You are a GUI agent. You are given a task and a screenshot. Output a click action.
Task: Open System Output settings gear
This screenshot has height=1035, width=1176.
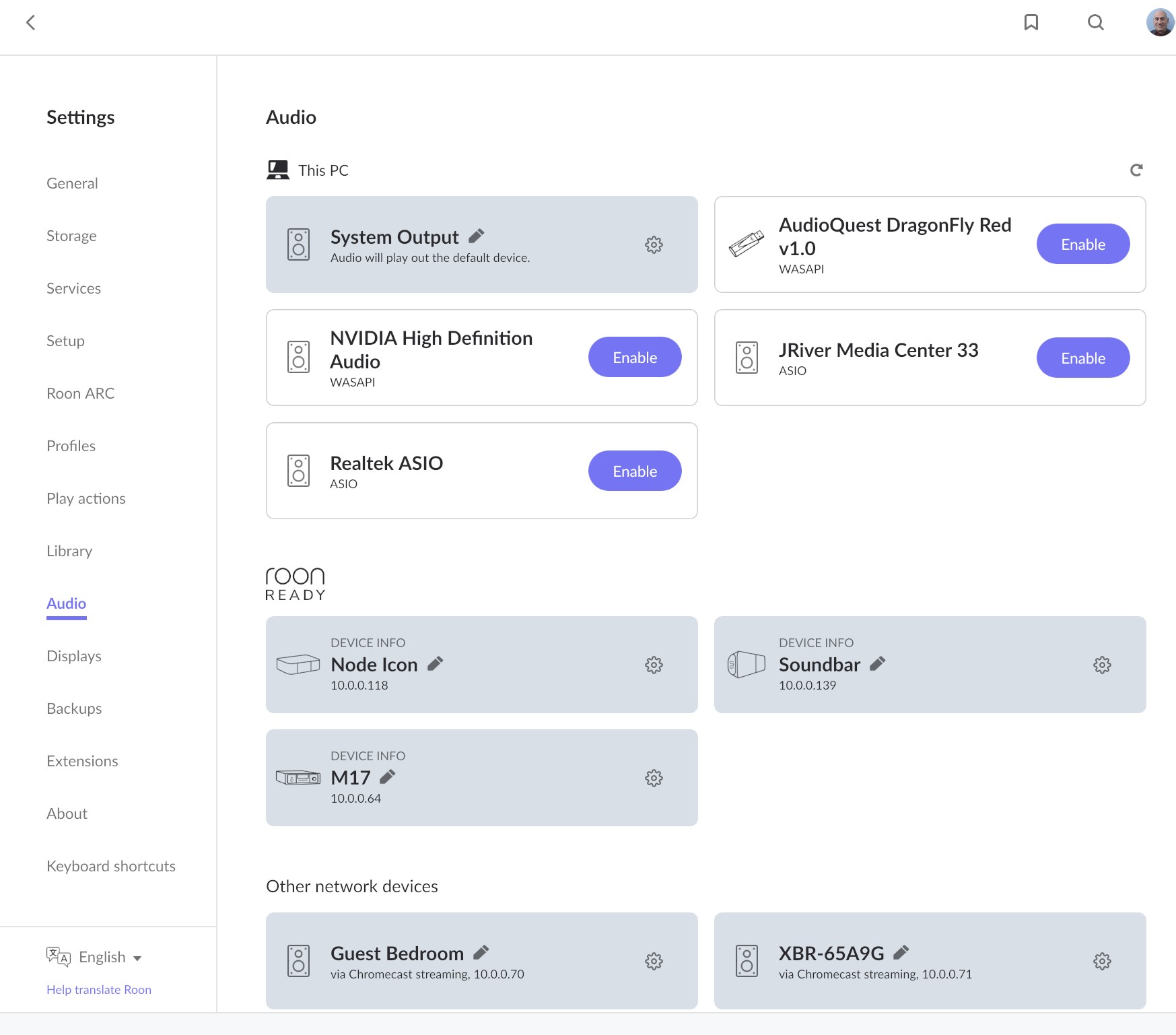tap(654, 244)
